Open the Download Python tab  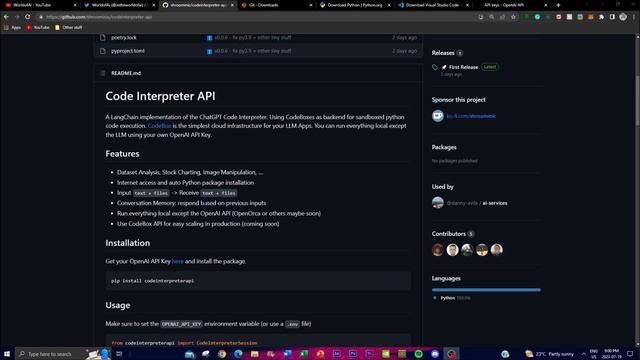click(x=355, y=5)
